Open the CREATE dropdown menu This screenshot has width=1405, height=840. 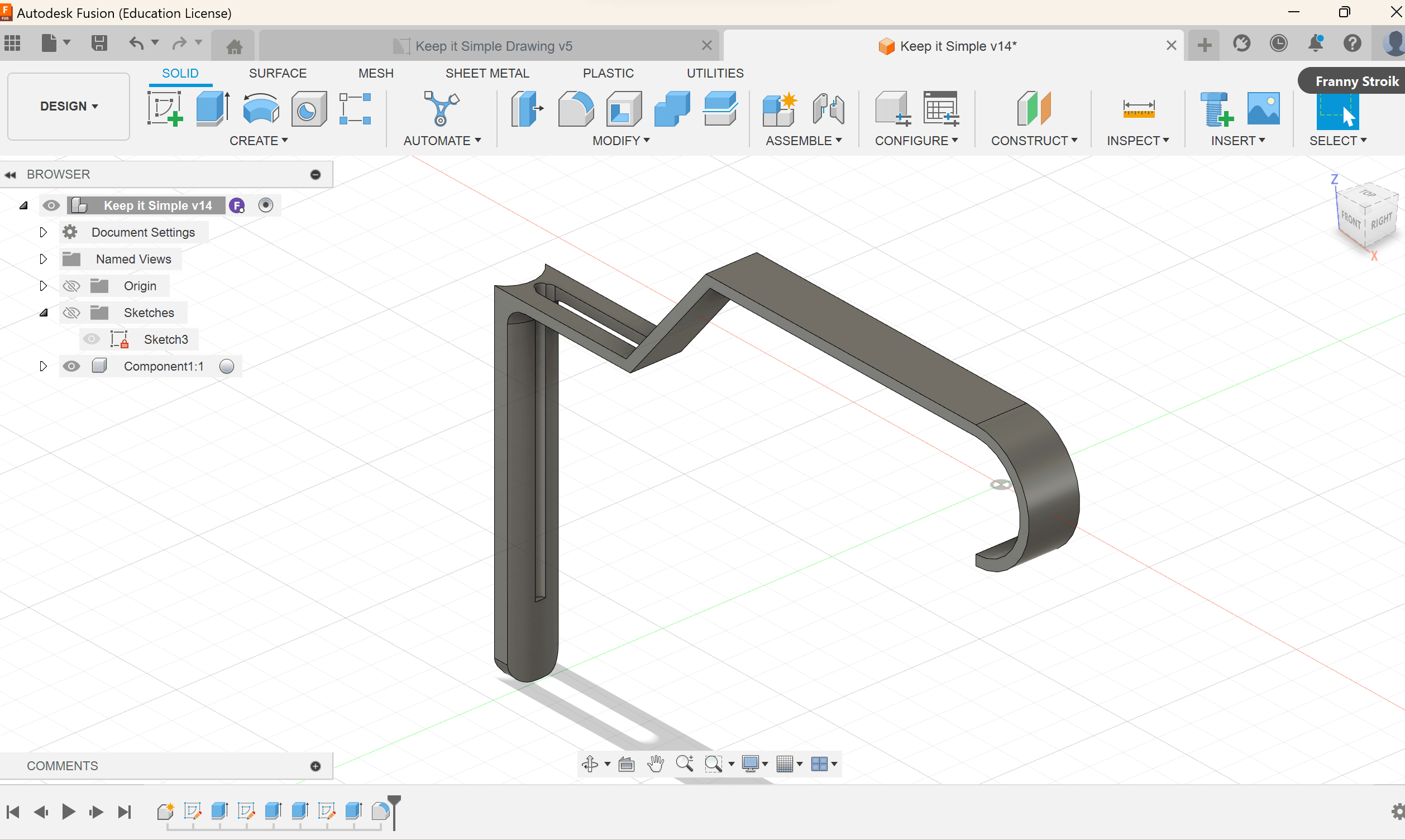pos(259,141)
